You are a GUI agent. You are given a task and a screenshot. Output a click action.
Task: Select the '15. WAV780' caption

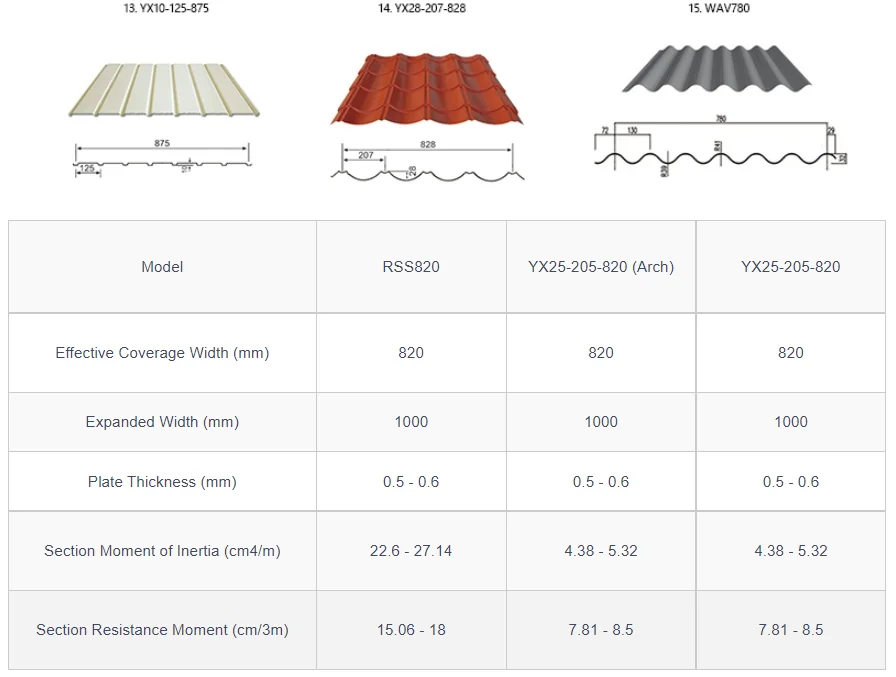click(719, 8)
